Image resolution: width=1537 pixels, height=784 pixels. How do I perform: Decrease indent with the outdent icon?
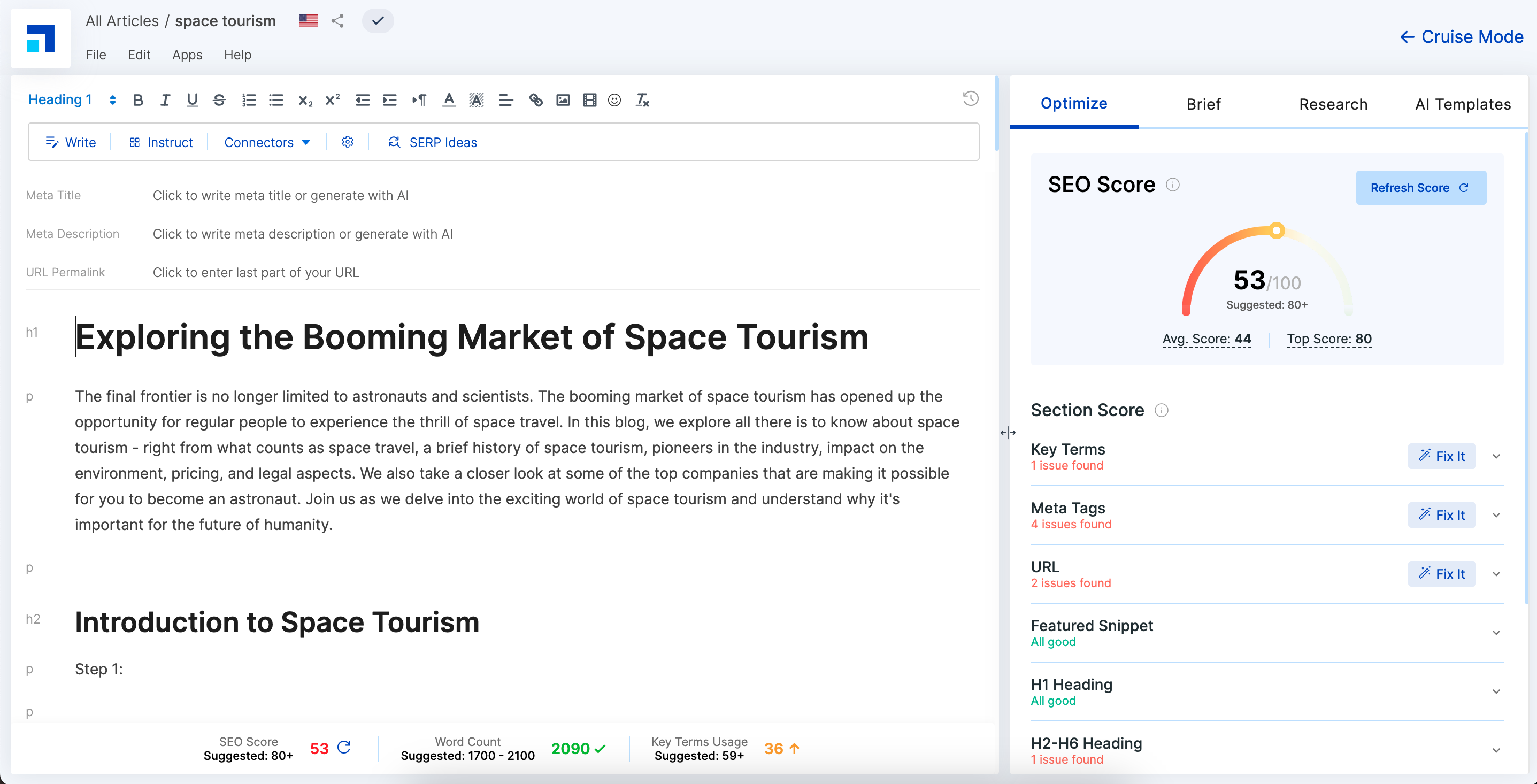click(x=362, y=100)
